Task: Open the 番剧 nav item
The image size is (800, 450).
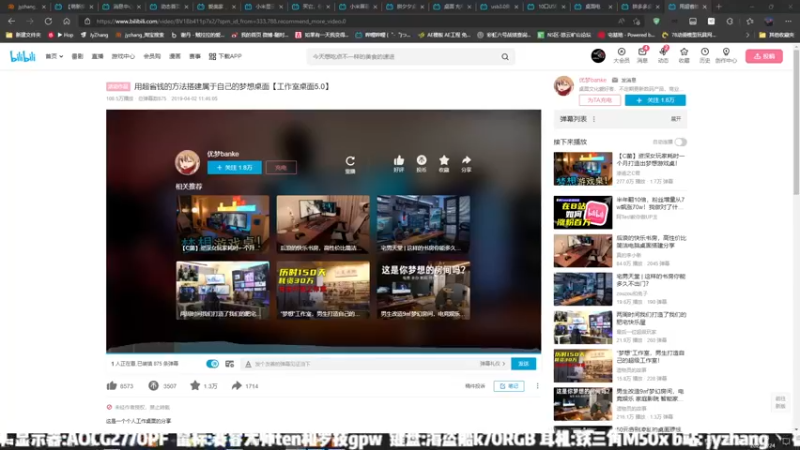Action: tap(77, 56)
